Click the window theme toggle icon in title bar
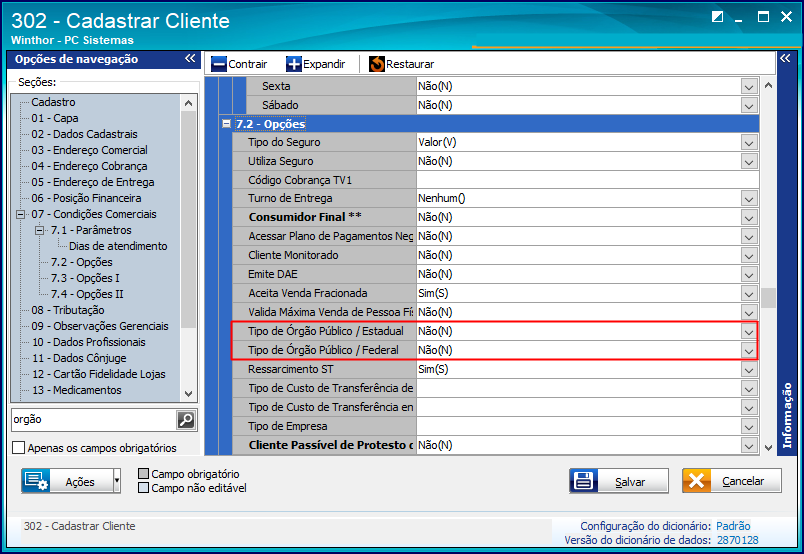 (717, 17)
